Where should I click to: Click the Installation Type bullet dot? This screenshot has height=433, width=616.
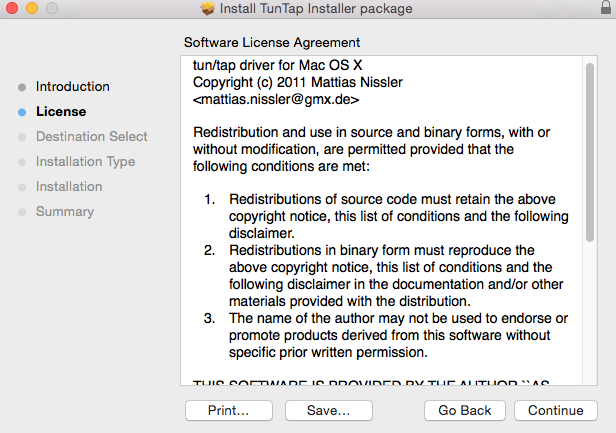(x=22, y=162)
